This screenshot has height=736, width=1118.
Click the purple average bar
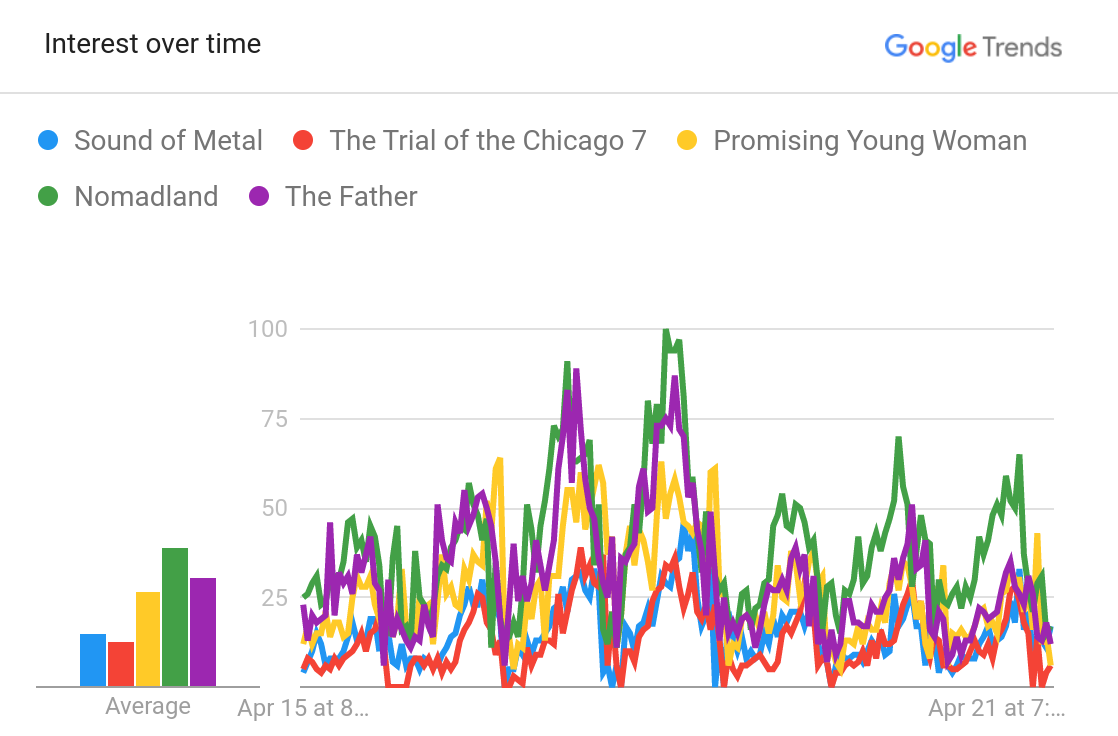coord(203,632)
